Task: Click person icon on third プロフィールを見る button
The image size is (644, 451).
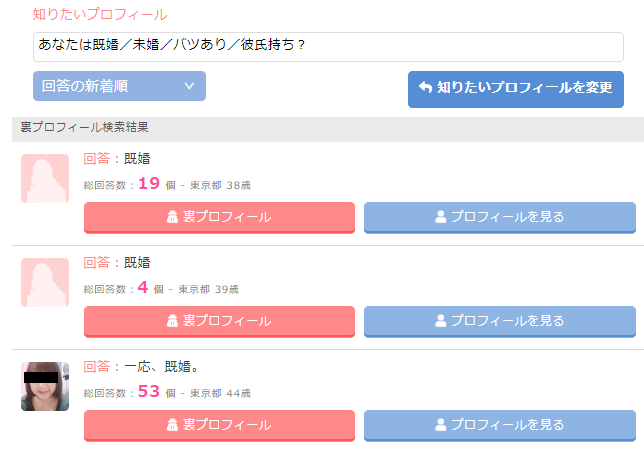Action: tap(440, 425)
